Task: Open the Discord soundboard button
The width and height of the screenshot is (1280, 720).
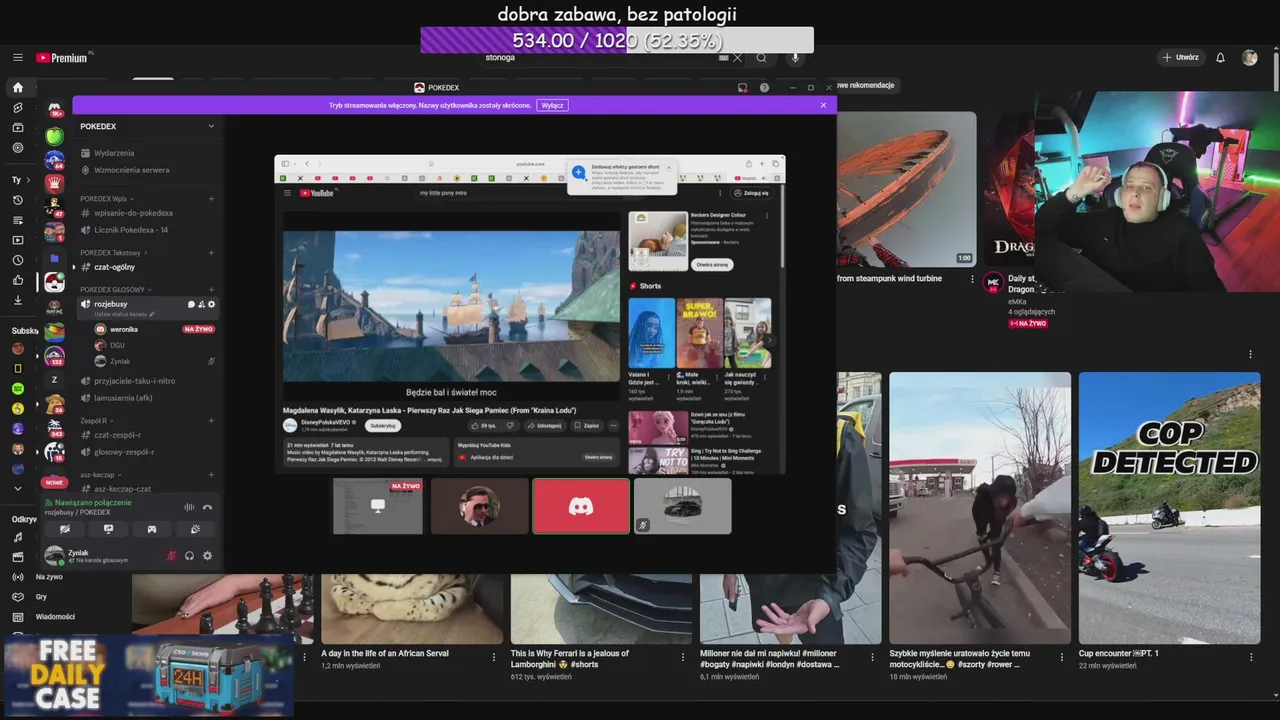Action: (195, 529)
